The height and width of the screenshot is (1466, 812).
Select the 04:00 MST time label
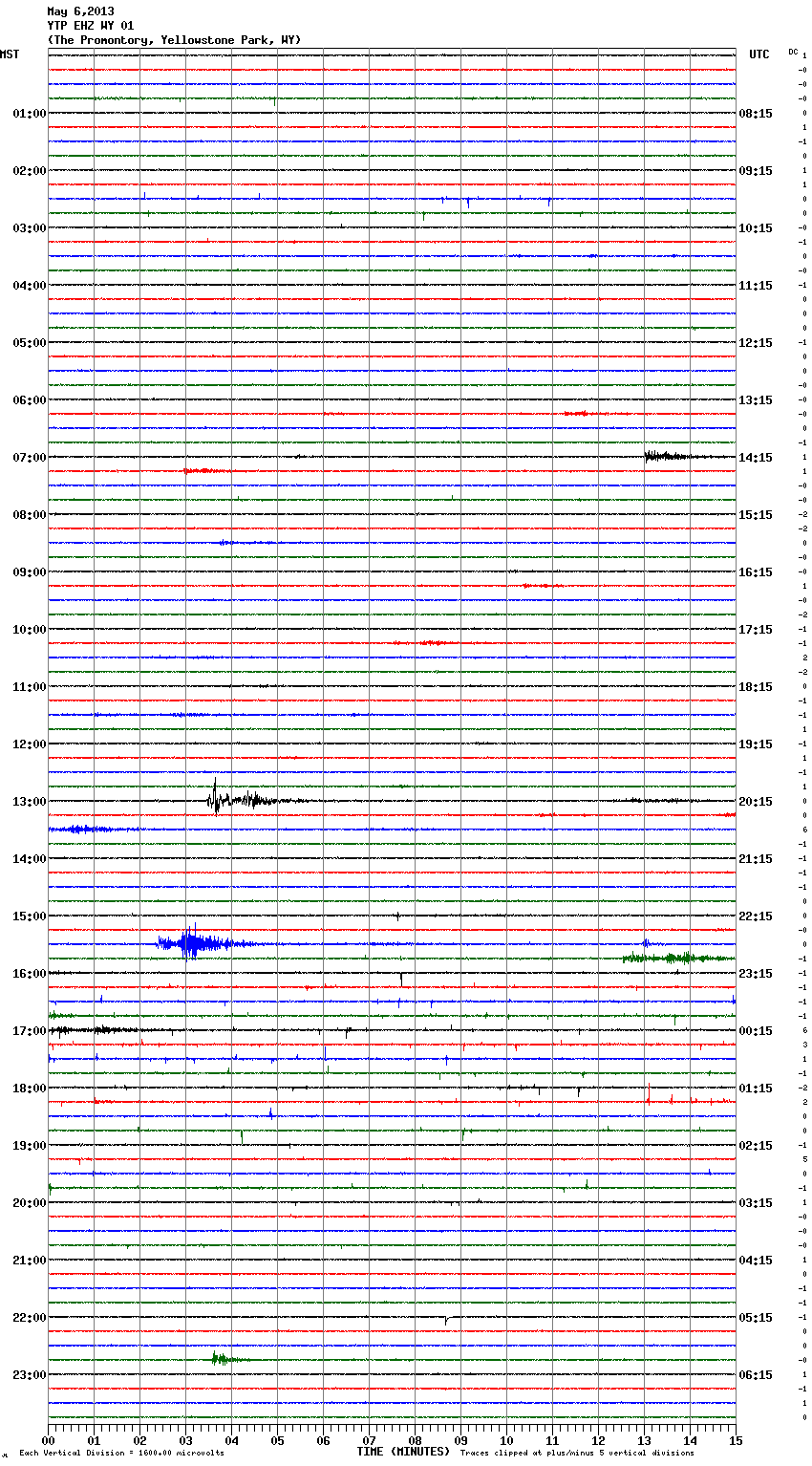pos(30,286)
